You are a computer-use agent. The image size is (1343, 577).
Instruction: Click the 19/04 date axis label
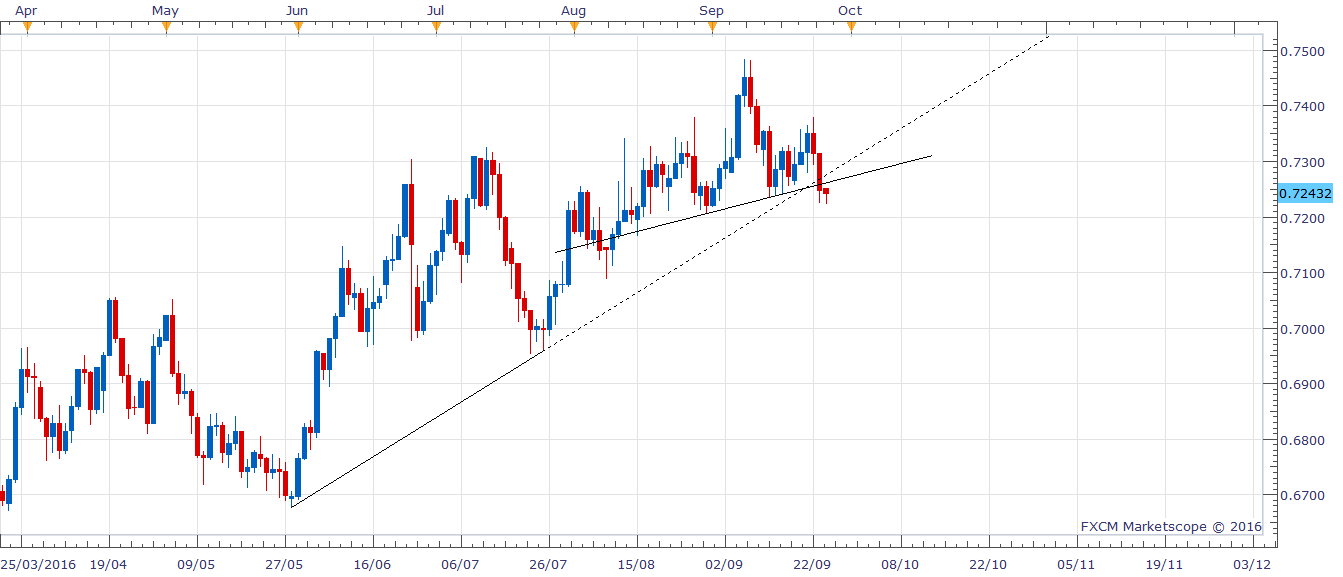click(x=108, y=565)
